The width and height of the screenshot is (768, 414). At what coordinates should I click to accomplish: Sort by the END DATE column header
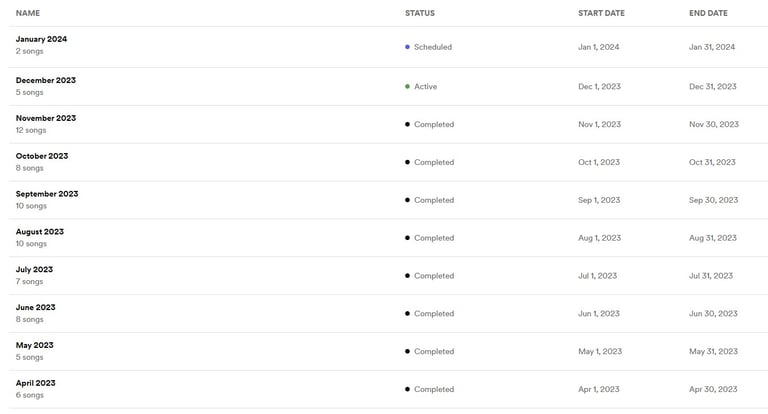708,13
